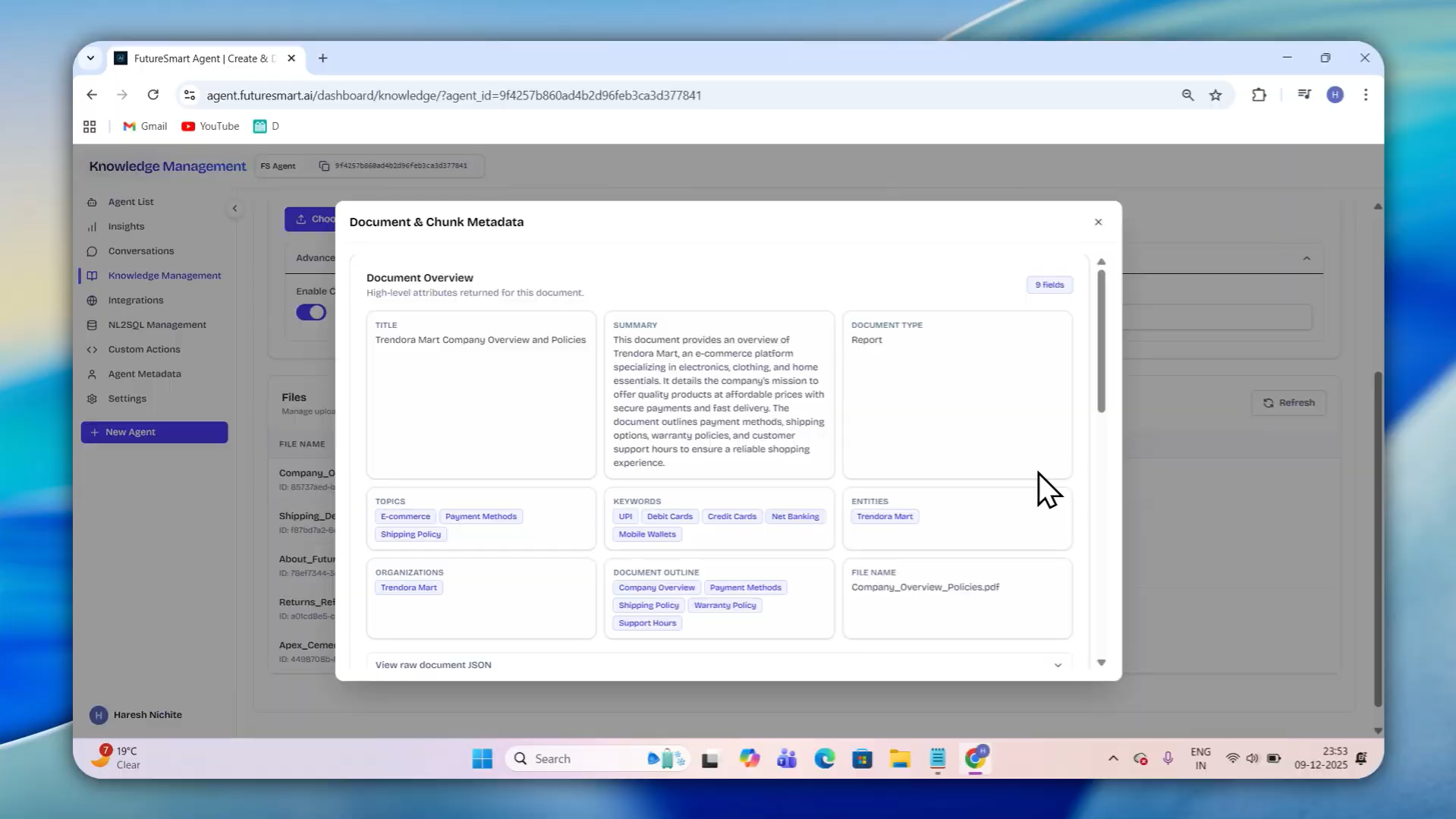The image size is (1456, 819).
Task: Expand View raw document JSON section
Action: pos(719,664)
